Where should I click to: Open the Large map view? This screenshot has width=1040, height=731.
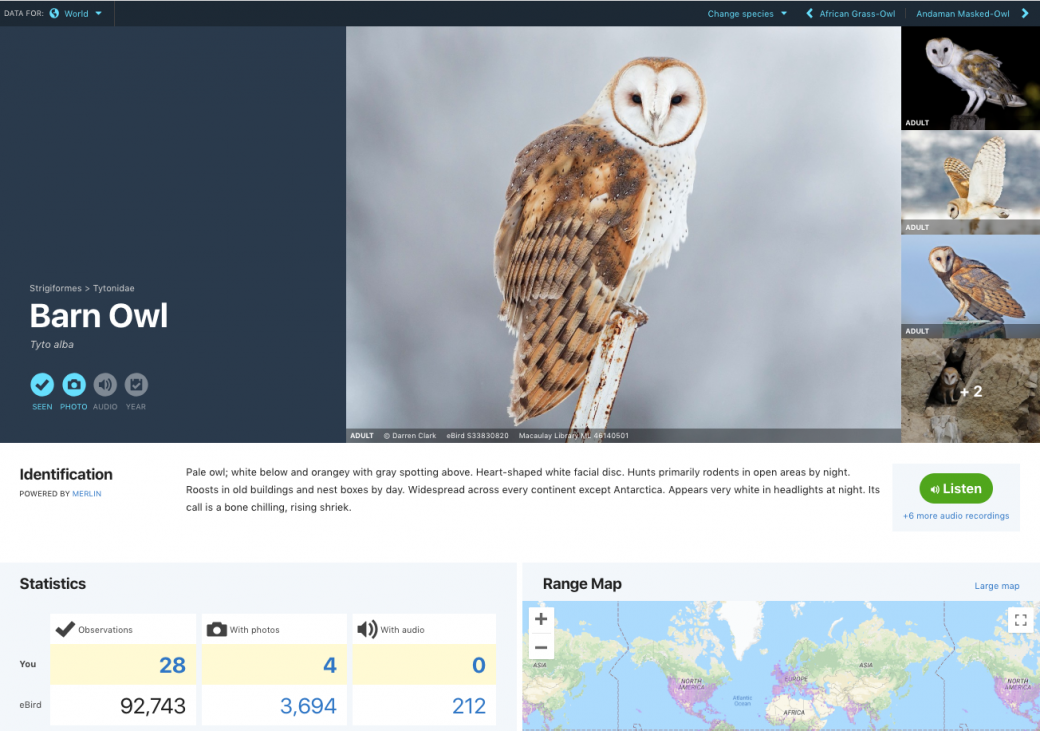click(x=997, y=585)
